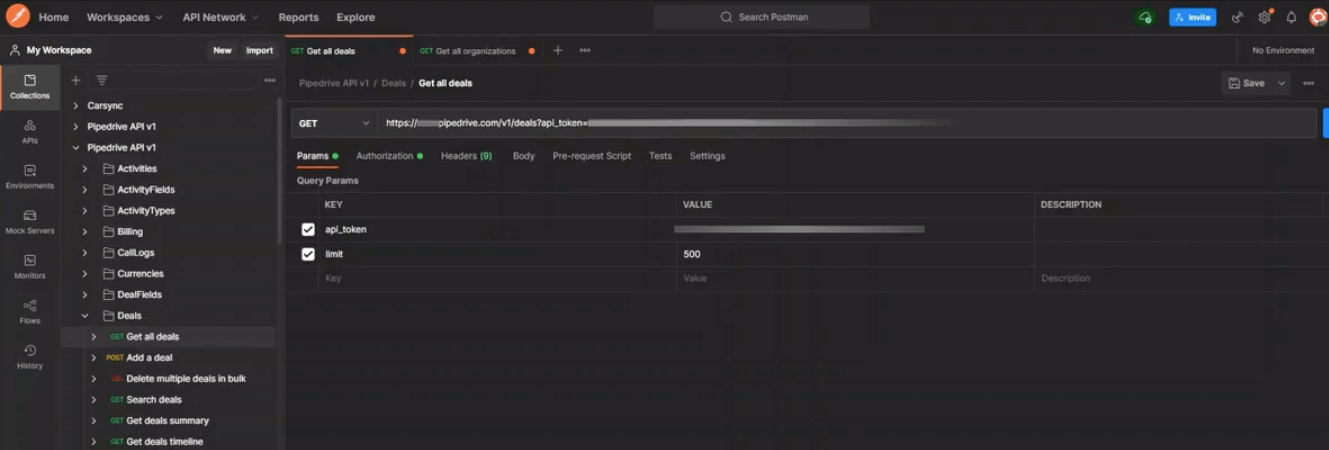Collapse the Deals folder
The height and width of the screenshot is (450, 1329).
pyautogui.click(x=85, y=316)
